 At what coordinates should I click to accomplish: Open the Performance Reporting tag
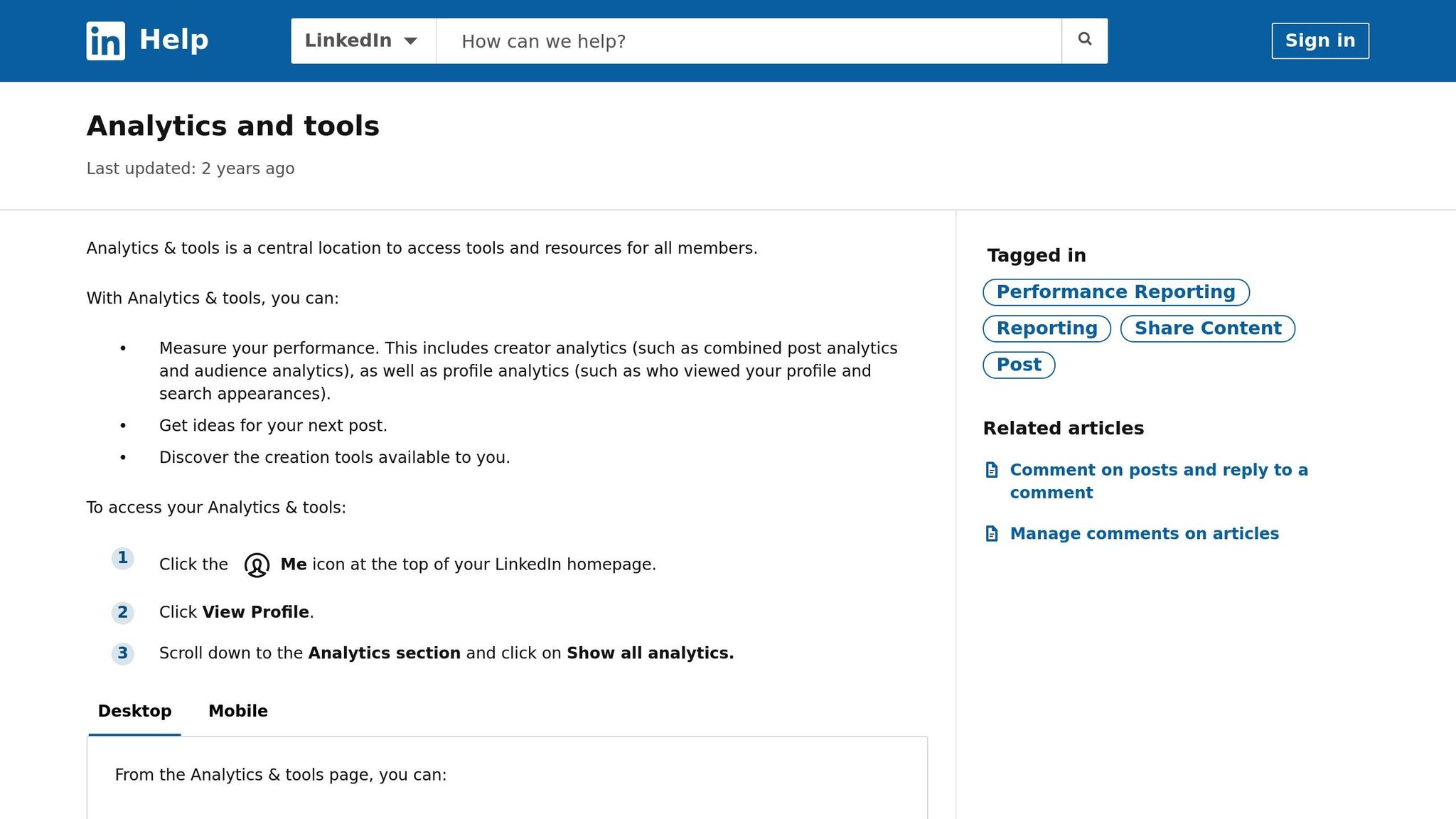[x=1115, y=291]
